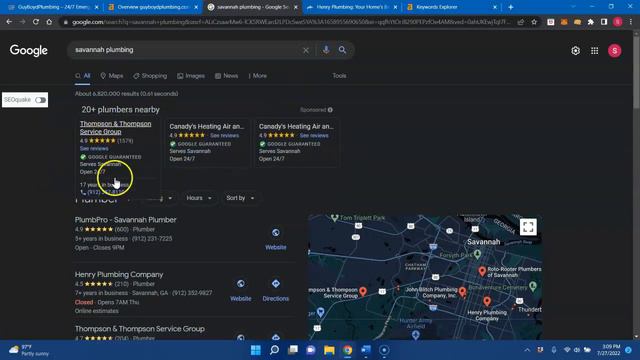Screen dimensions: 640x360
Task: Open the search Tools button
Action: [x=339, y=76]
